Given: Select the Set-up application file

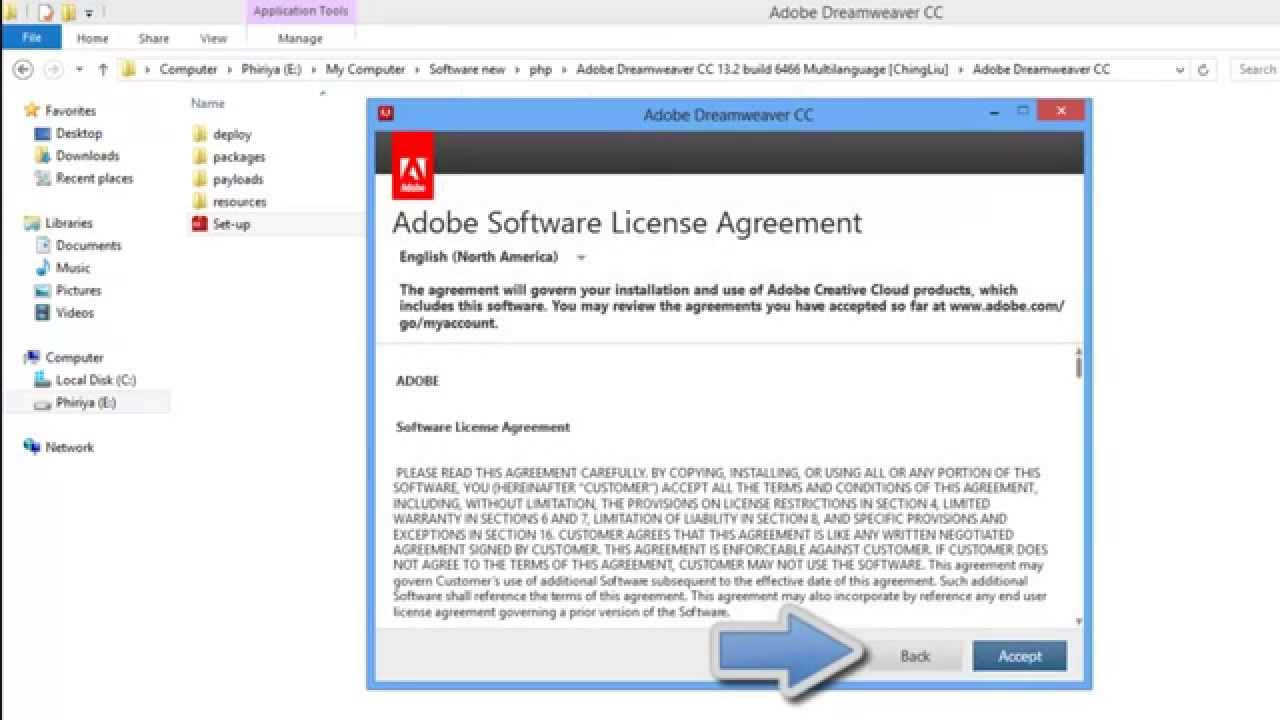Looking at the screenshot, I should tap(231, 224).
